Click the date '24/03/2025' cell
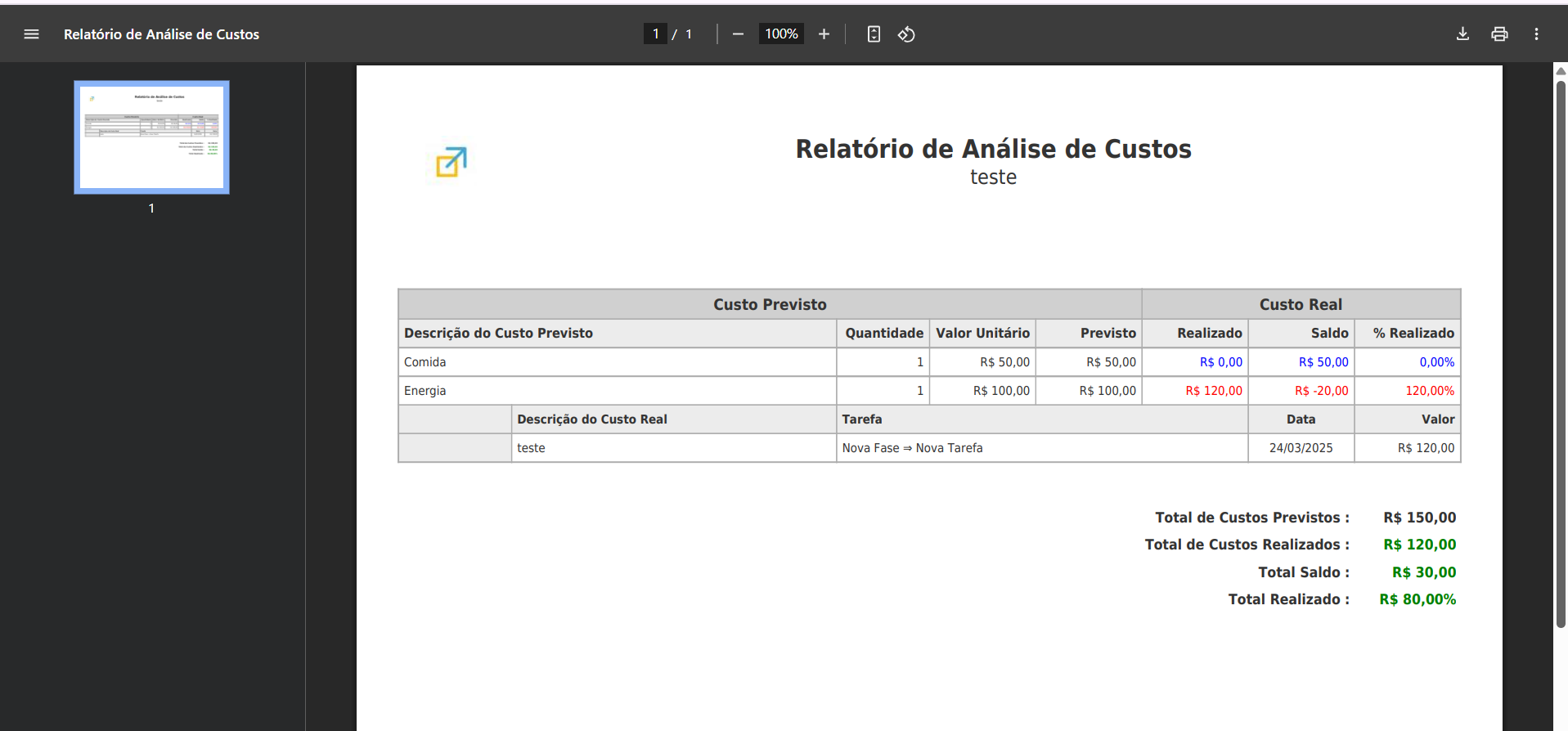The height and width of the screenshot is (731, 1568). (1301, 448)
